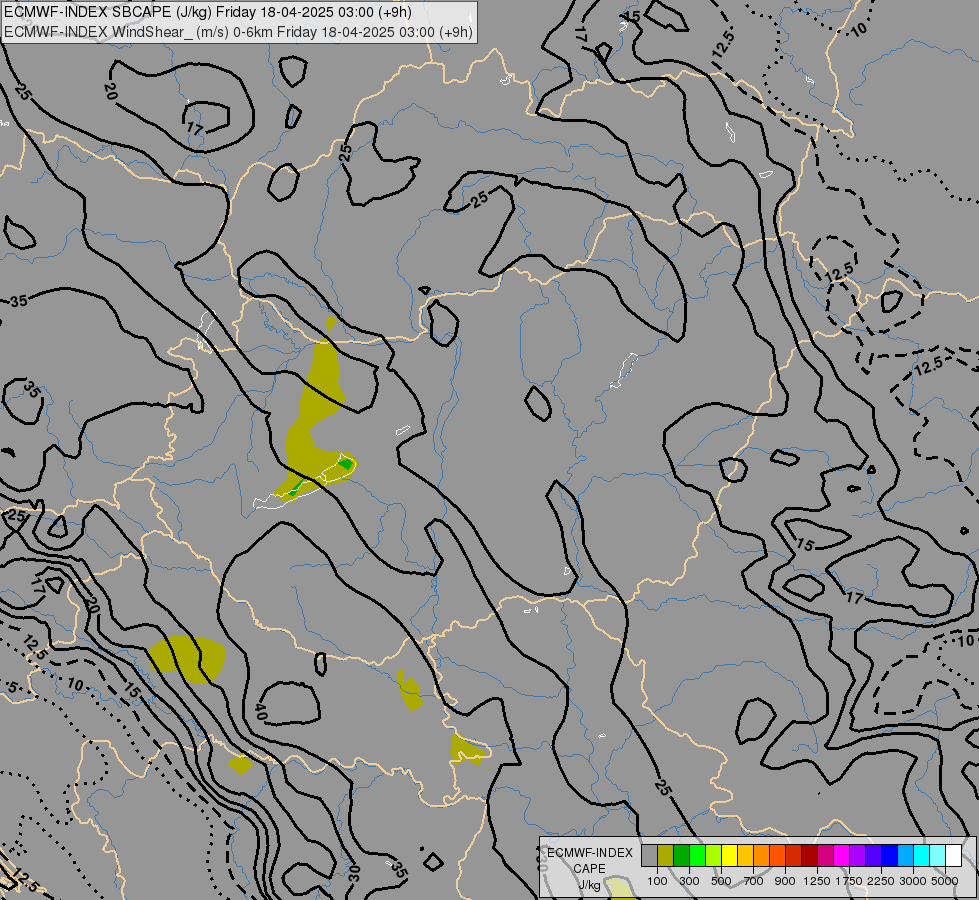The height and width of the screenshot is (900, 979).
Task: Click the white swatch ending the legend
Action: tap(954, 856)
